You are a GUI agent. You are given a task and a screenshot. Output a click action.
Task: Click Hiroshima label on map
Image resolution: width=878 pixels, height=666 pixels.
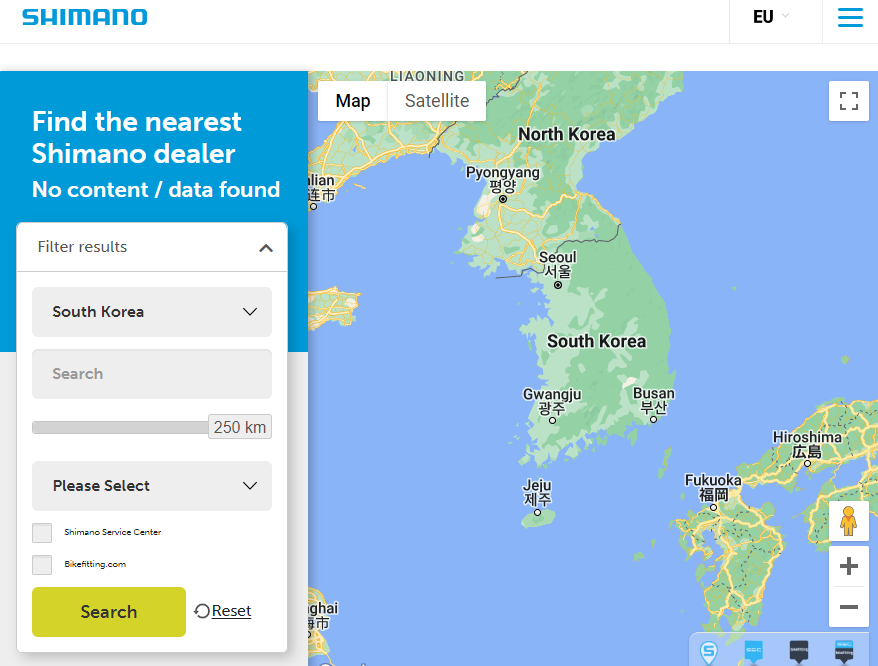807,444
